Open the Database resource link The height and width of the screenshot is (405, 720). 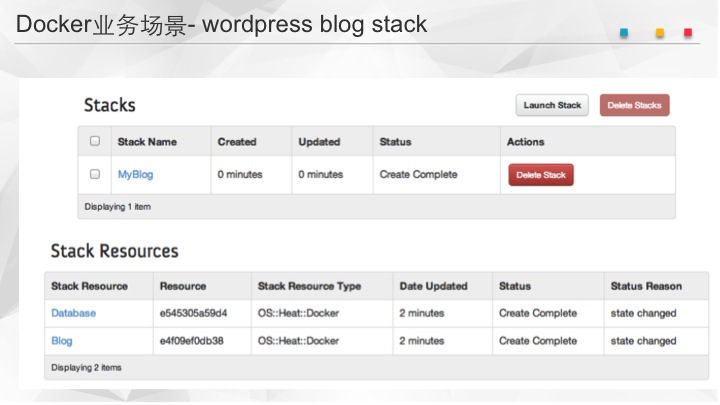[74, 313]
